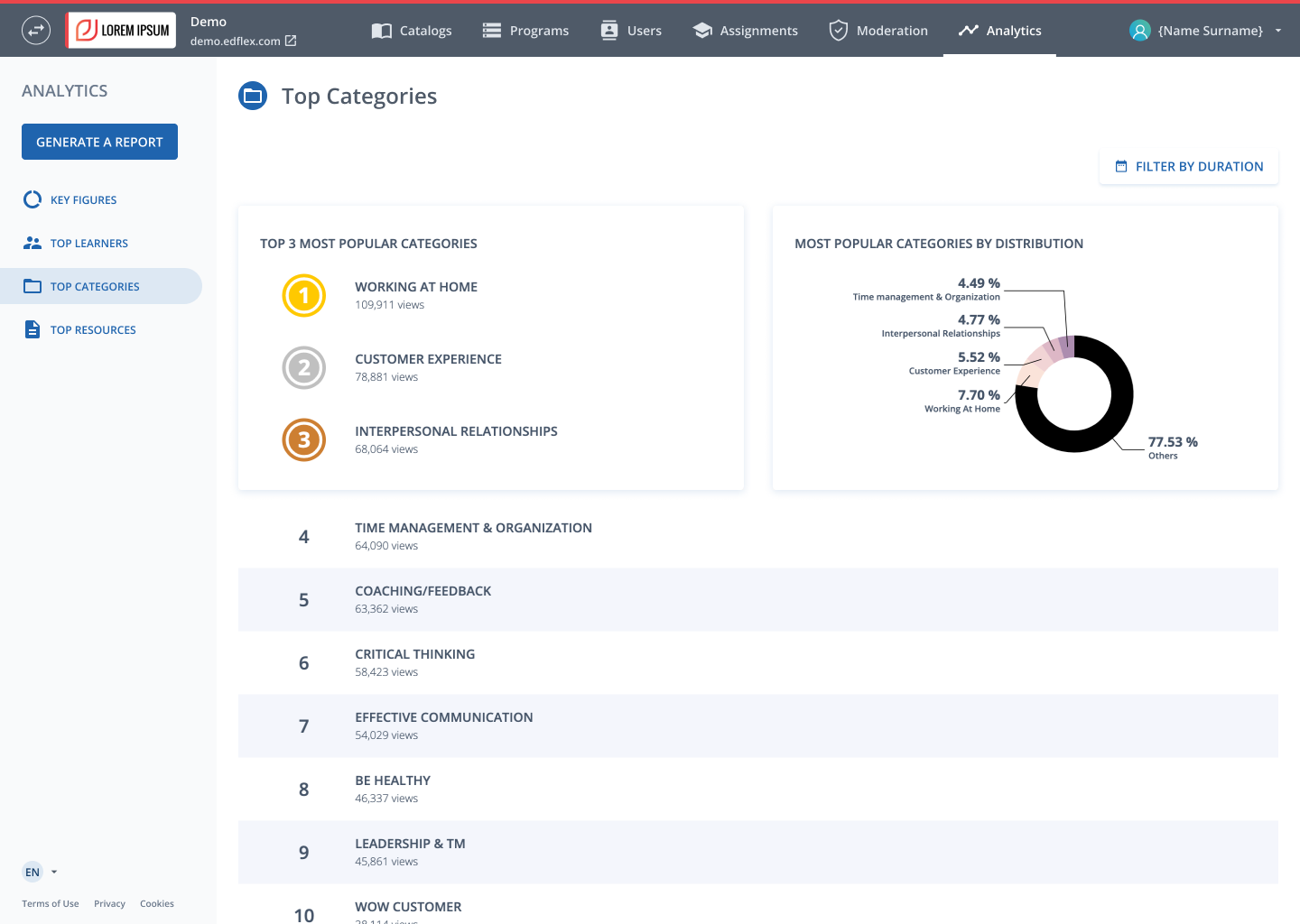Viewport: 1300px width, 924px height.
Task: Click the blue folder icon beside page title
Action: (253, 96)
